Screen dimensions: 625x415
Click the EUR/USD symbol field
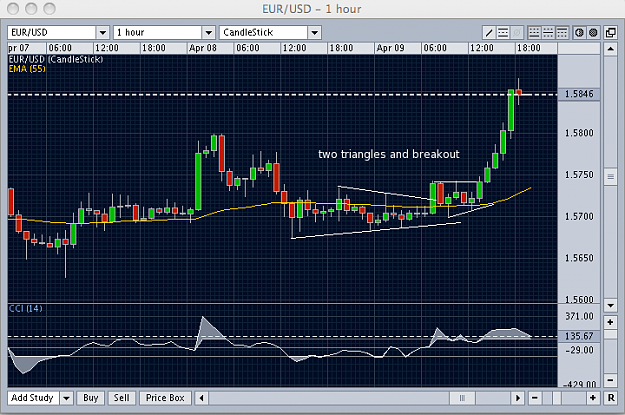[51, 32]
